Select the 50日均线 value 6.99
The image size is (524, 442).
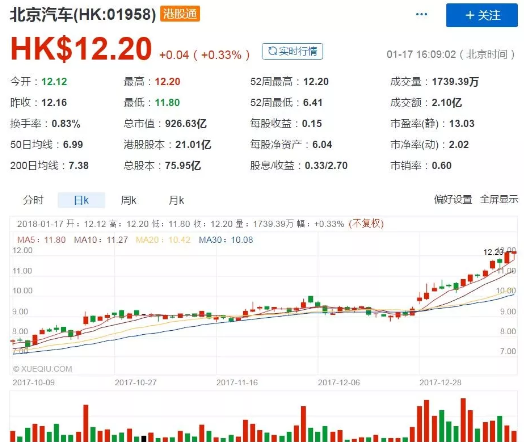(73, 145)
